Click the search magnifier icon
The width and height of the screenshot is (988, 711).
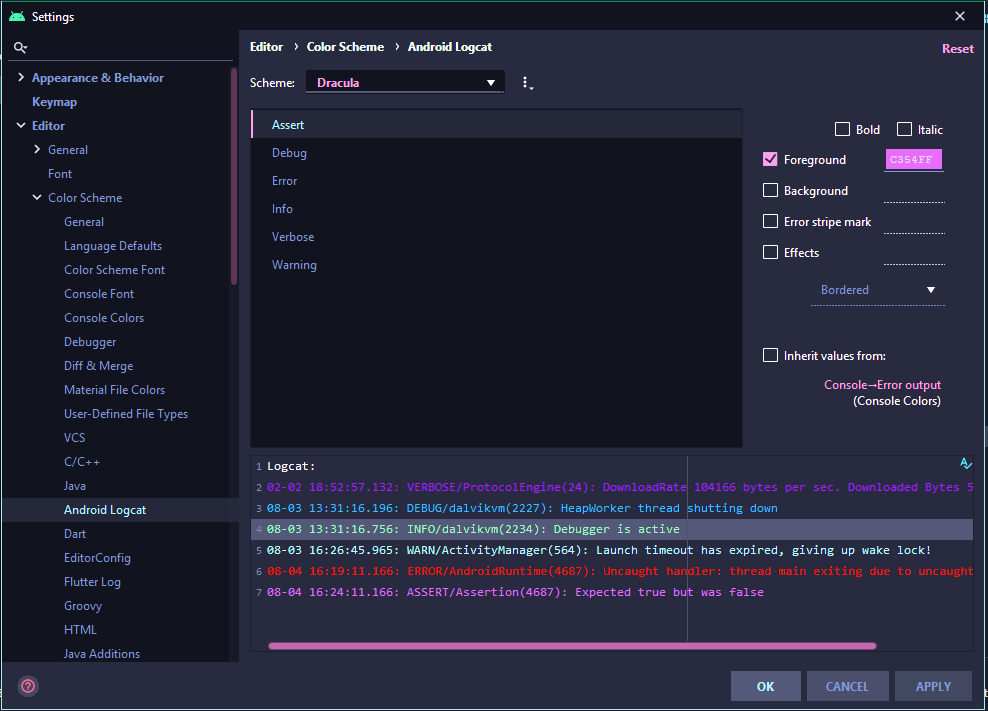[20, 47]
